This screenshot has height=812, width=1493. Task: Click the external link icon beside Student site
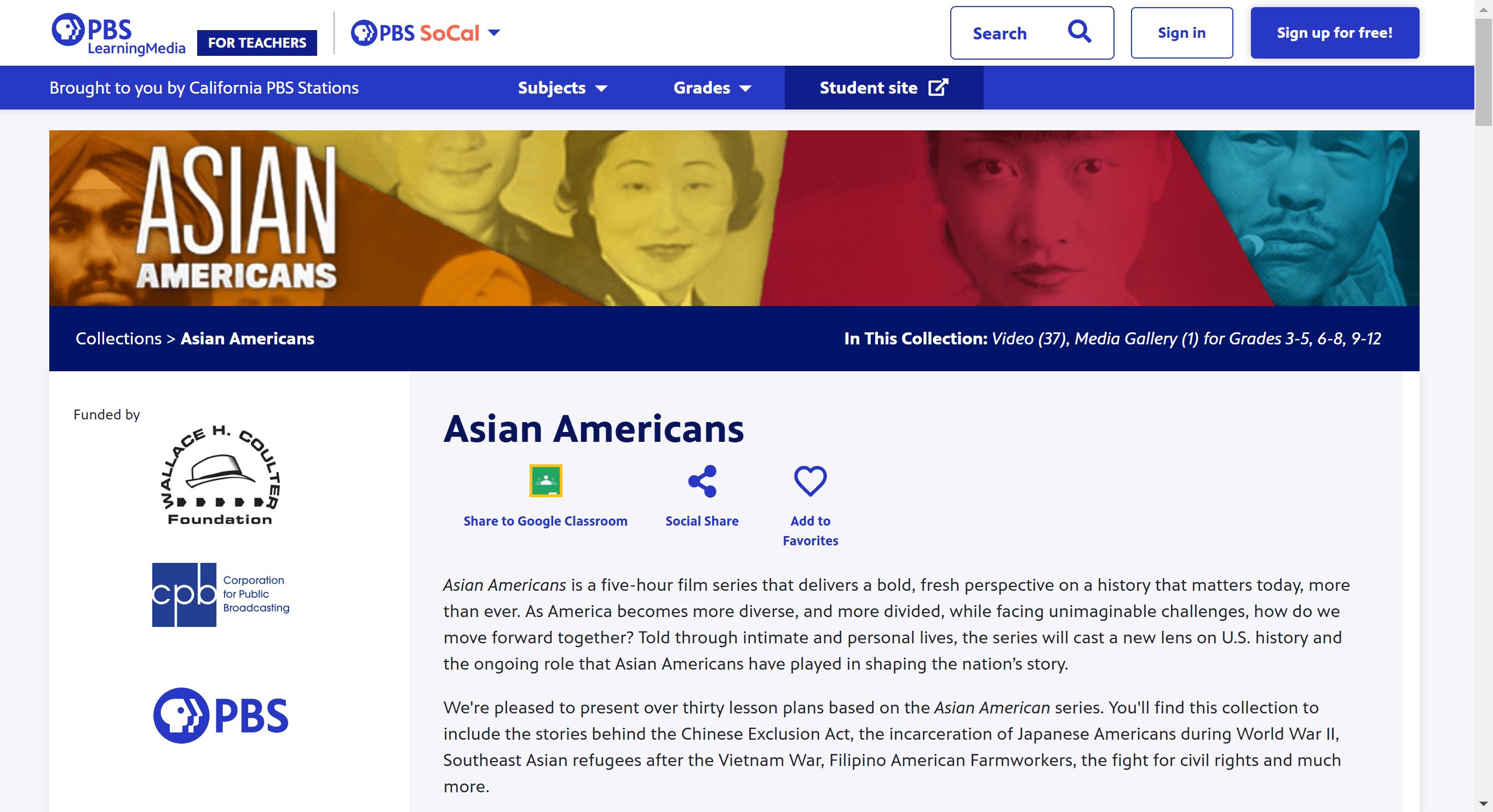[x=938, y=88]
